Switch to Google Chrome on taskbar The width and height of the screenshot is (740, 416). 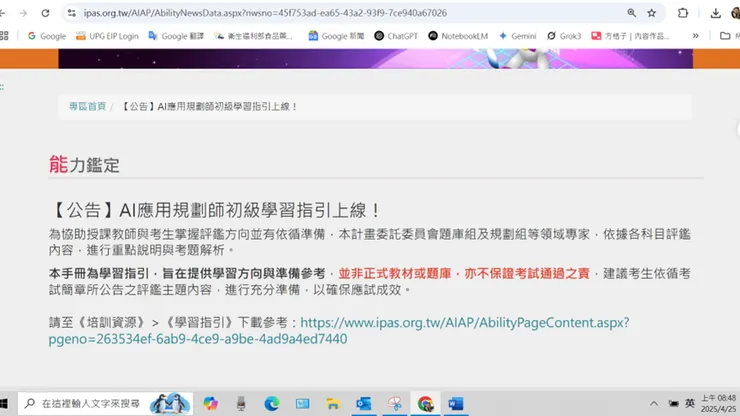tap(425, 404)
